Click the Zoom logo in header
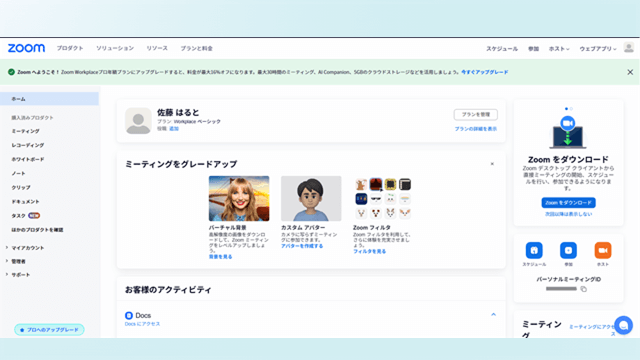 [27, 48]
